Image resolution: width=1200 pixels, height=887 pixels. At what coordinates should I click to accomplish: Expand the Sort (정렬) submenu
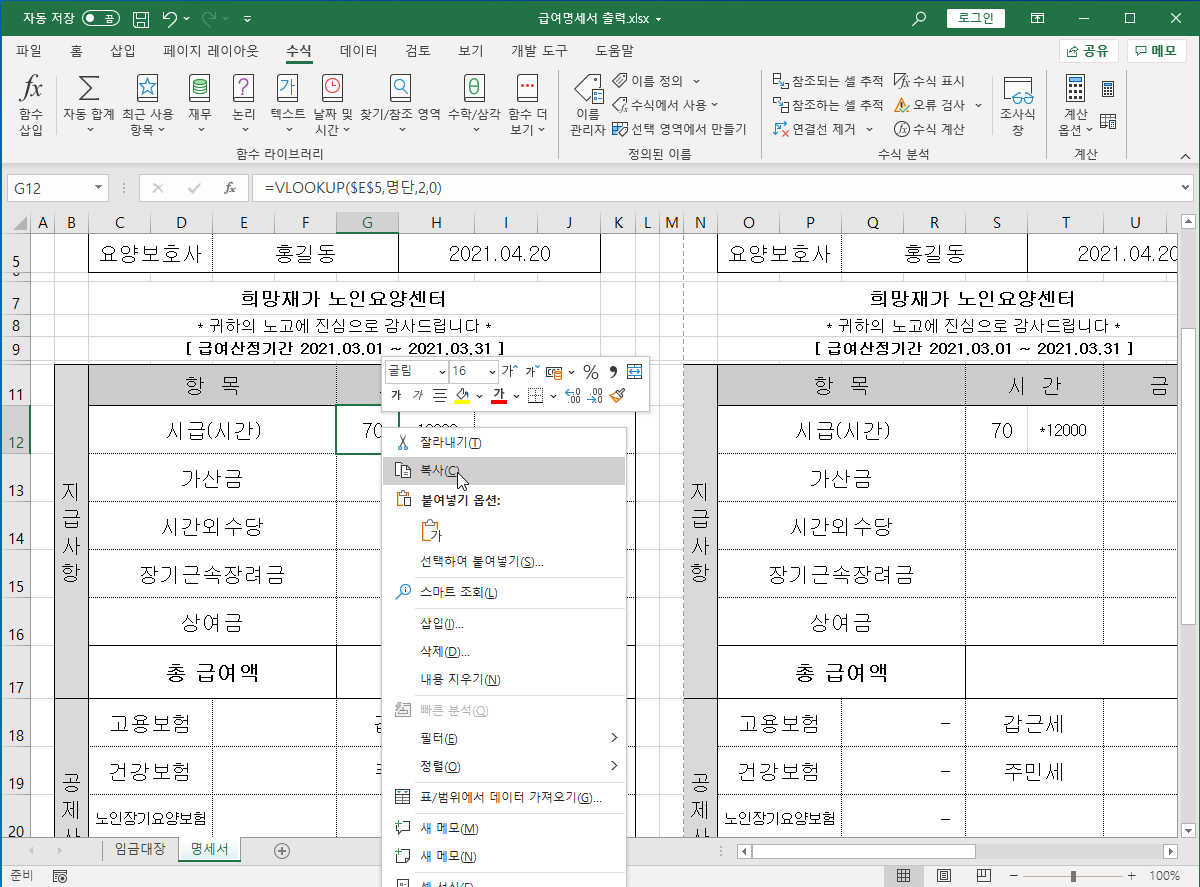click(505, 766)
